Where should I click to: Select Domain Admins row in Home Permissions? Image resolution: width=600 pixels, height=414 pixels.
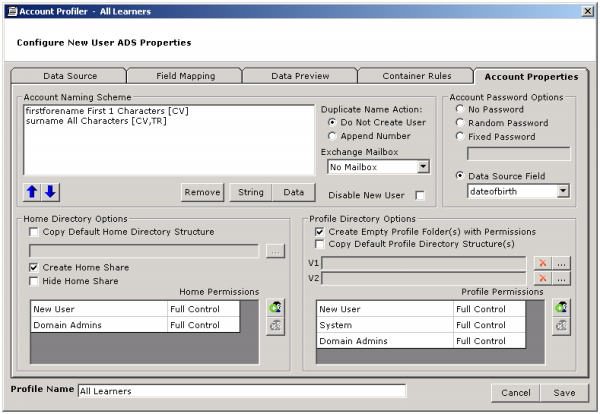click(x=135, y=325)
